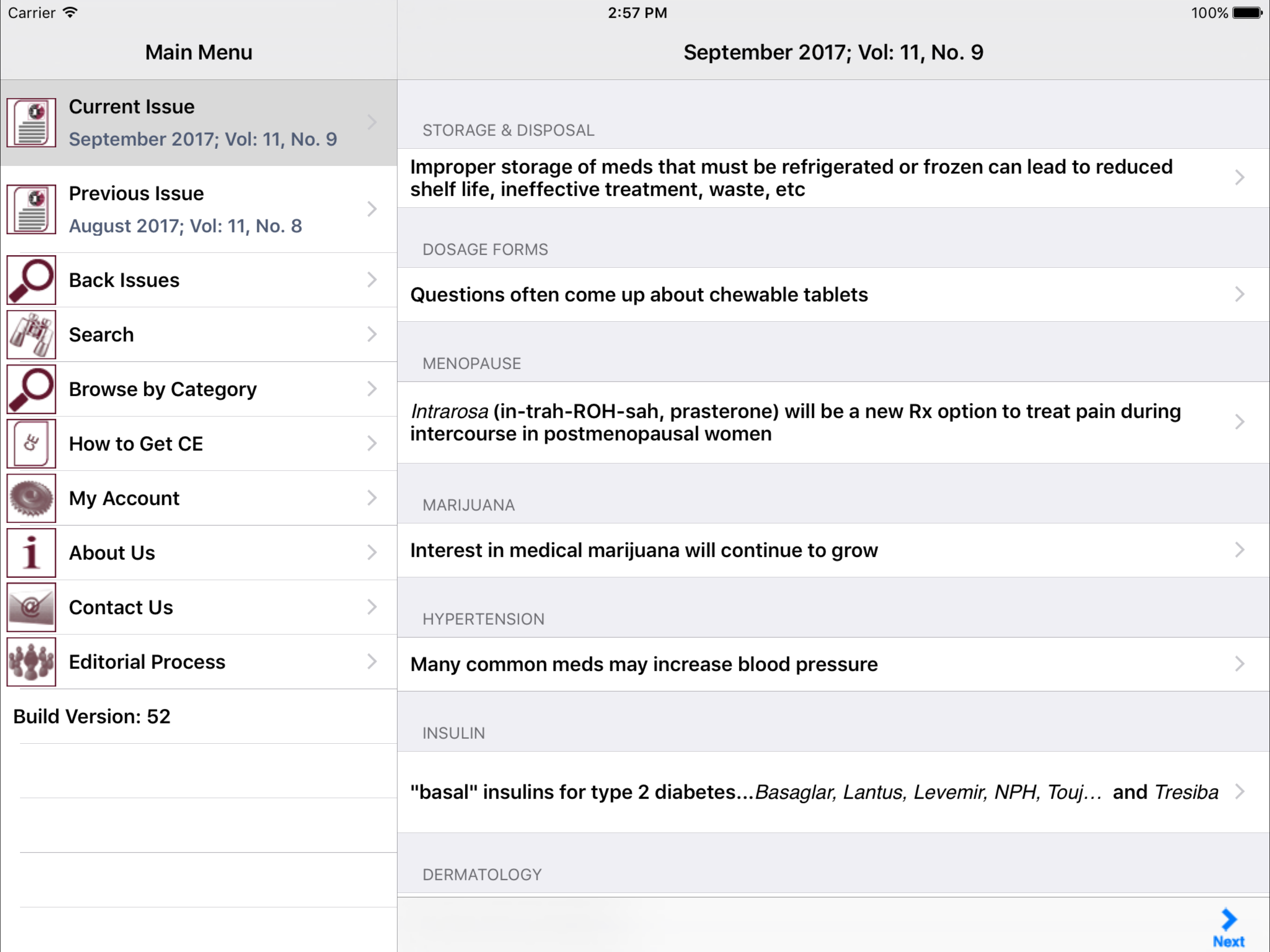Open improper storage of meds article
This screenshot has width=1270, height=952.
792,178
